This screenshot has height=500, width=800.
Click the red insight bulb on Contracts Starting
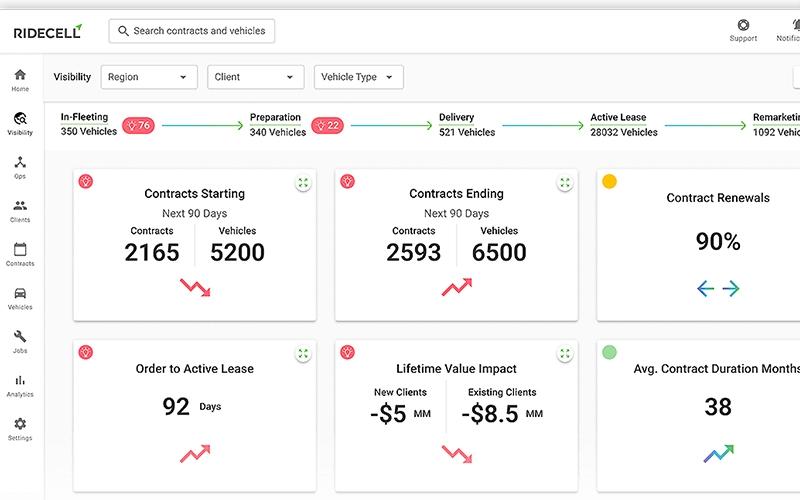86,181
